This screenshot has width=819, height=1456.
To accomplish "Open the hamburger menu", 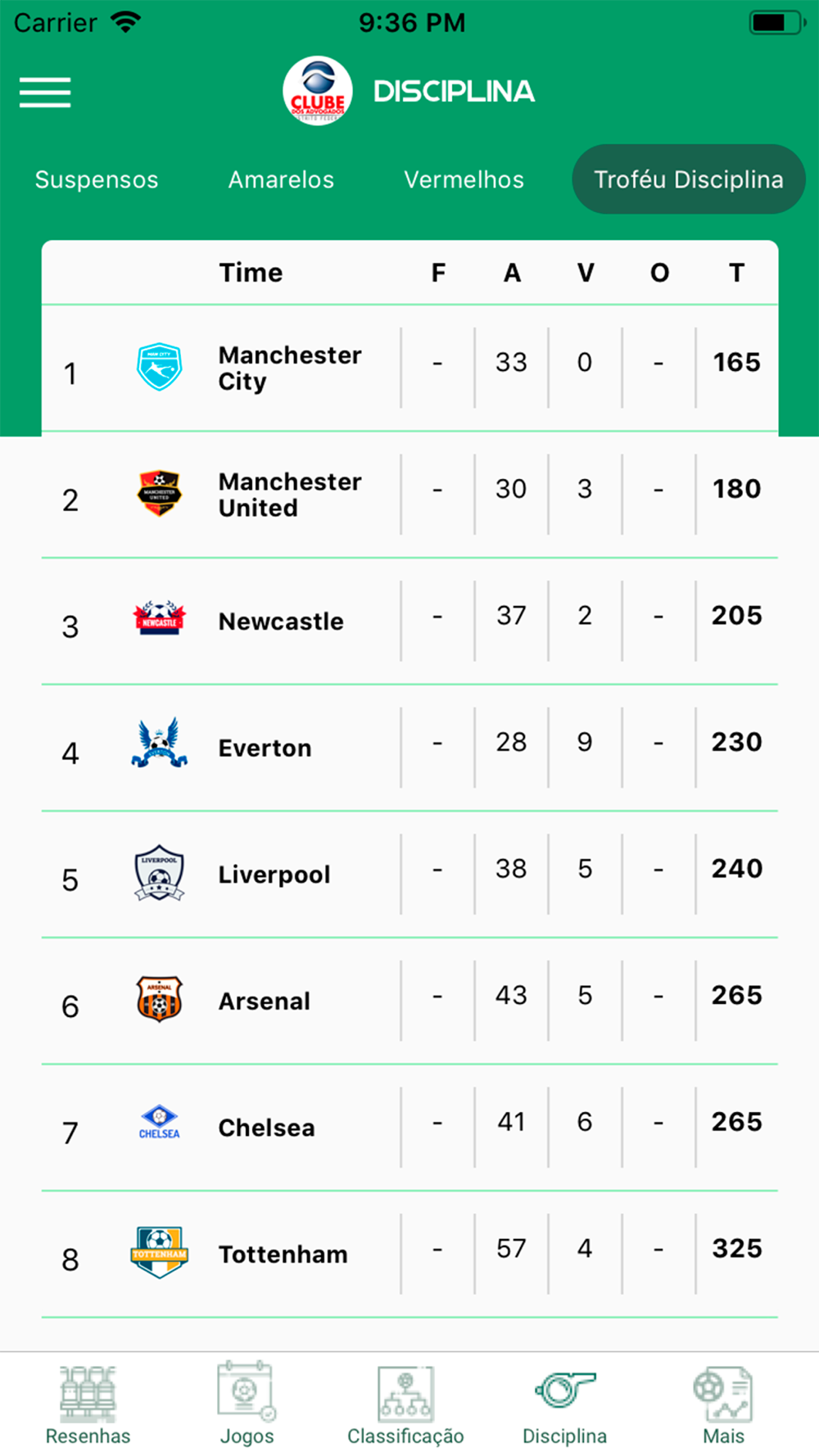I will click(45, 92).
